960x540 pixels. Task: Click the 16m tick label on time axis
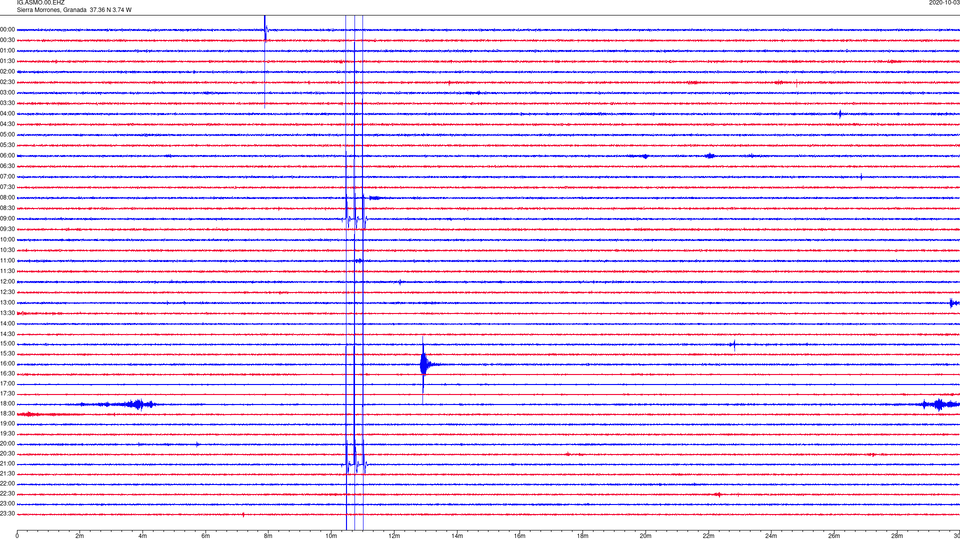click(520, 536)
